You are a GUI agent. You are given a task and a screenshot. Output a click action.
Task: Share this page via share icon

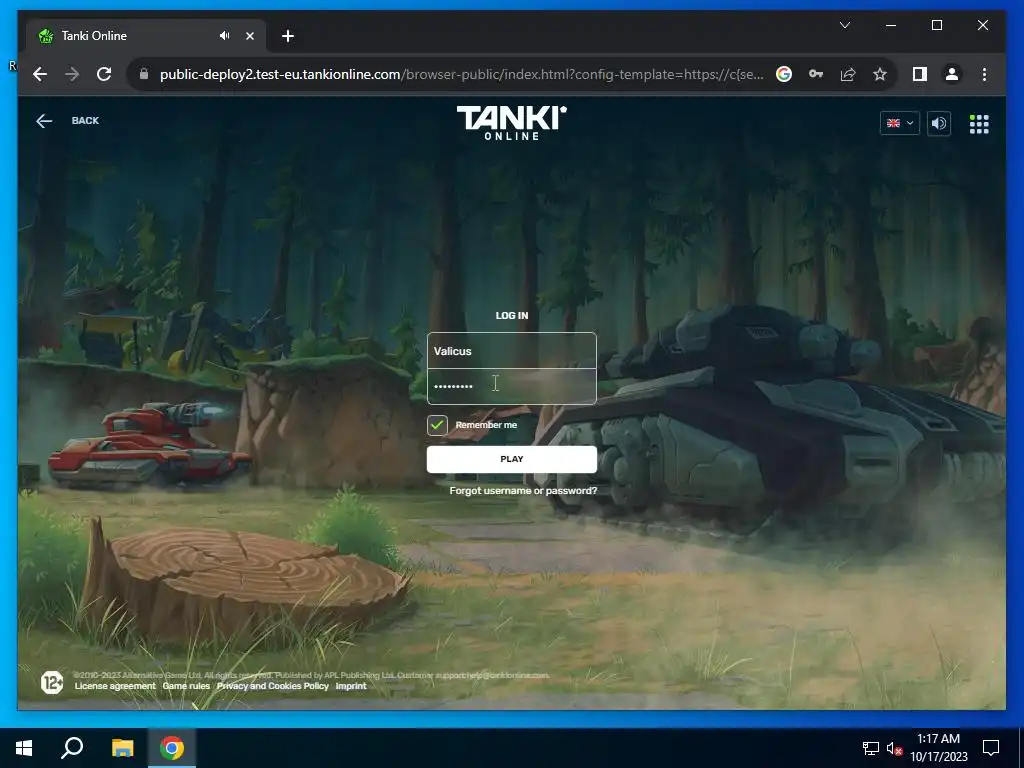point(848,74)
